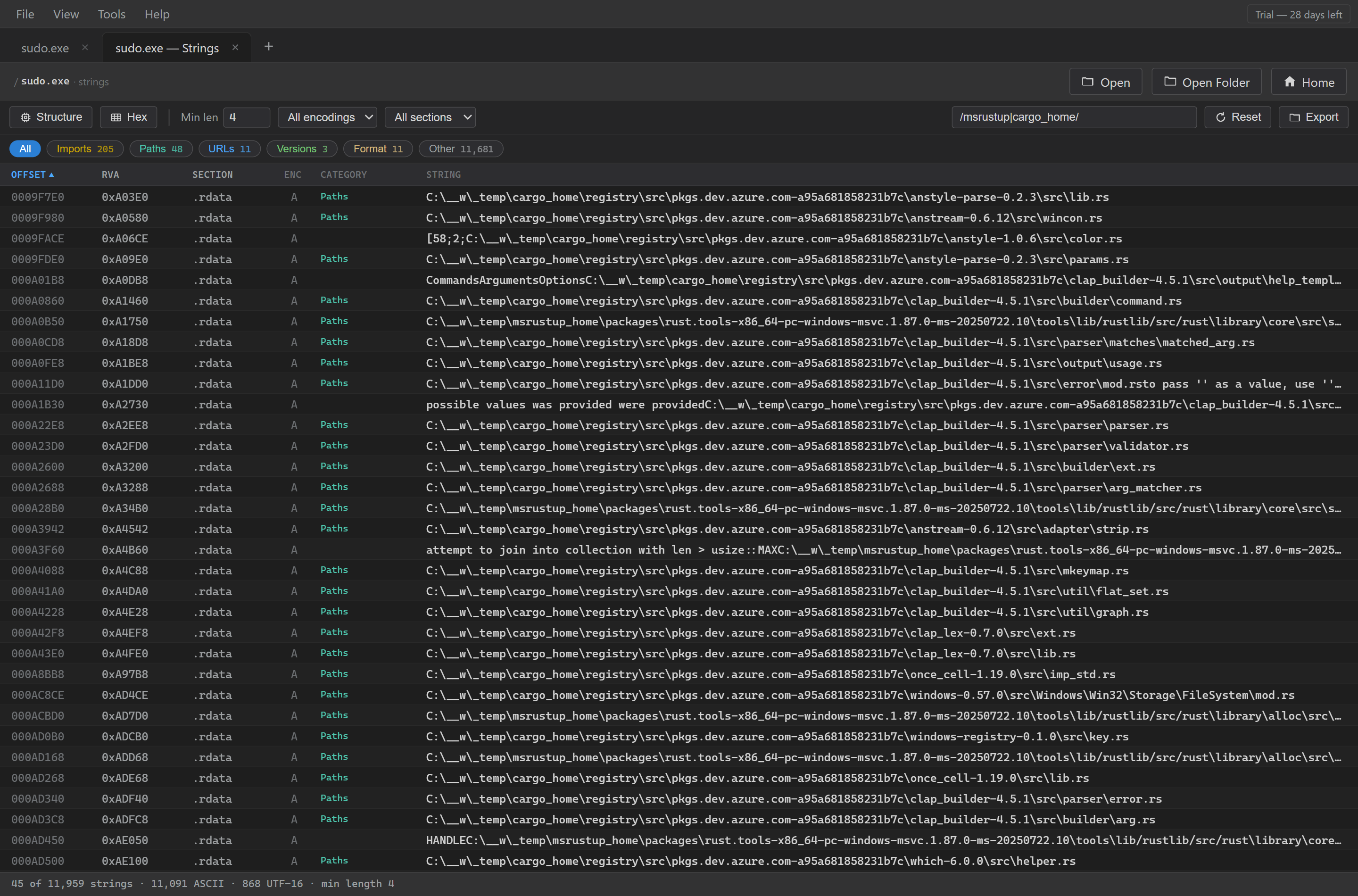
Task: Close the sudo.exe tab
Action: coord(85,48)
